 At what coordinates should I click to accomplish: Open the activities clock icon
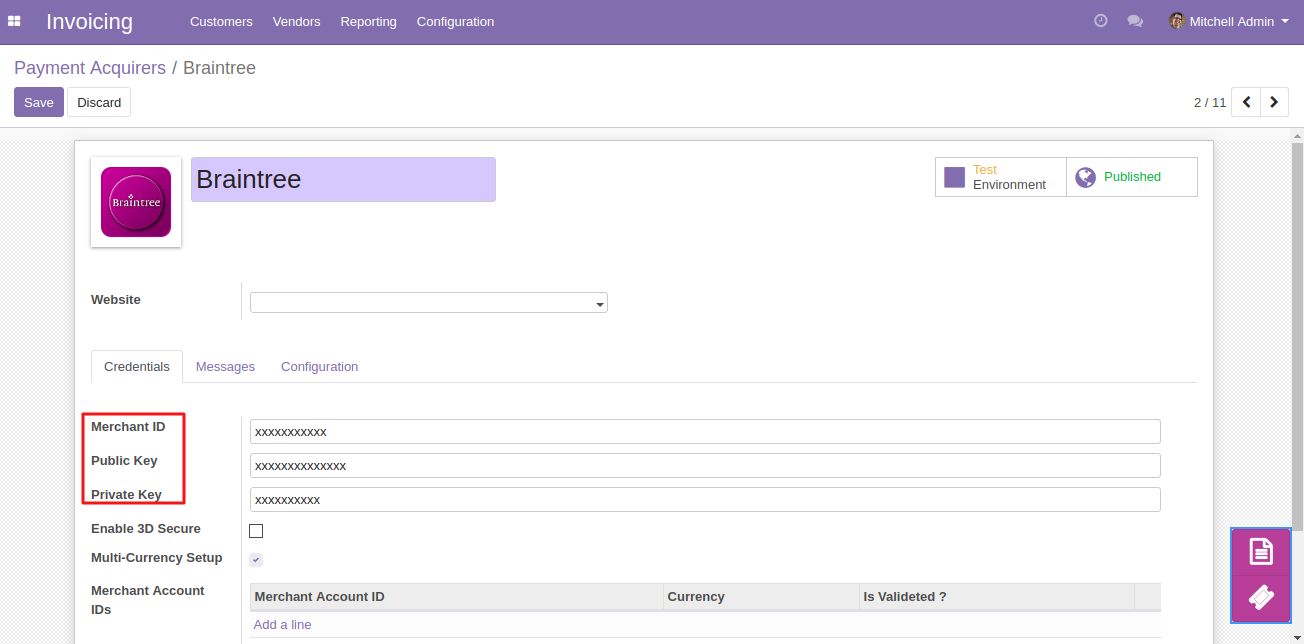1101,21
